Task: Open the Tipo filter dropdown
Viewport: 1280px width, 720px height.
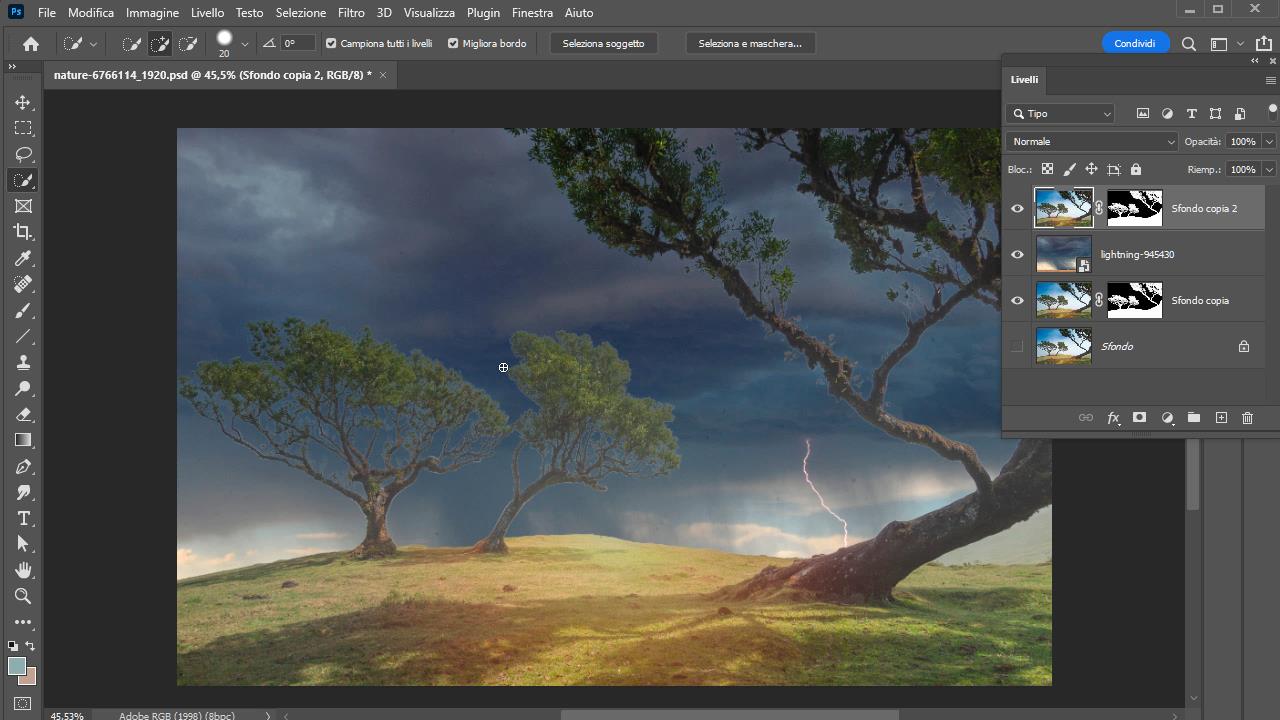Action: (x=1060, y=114)
